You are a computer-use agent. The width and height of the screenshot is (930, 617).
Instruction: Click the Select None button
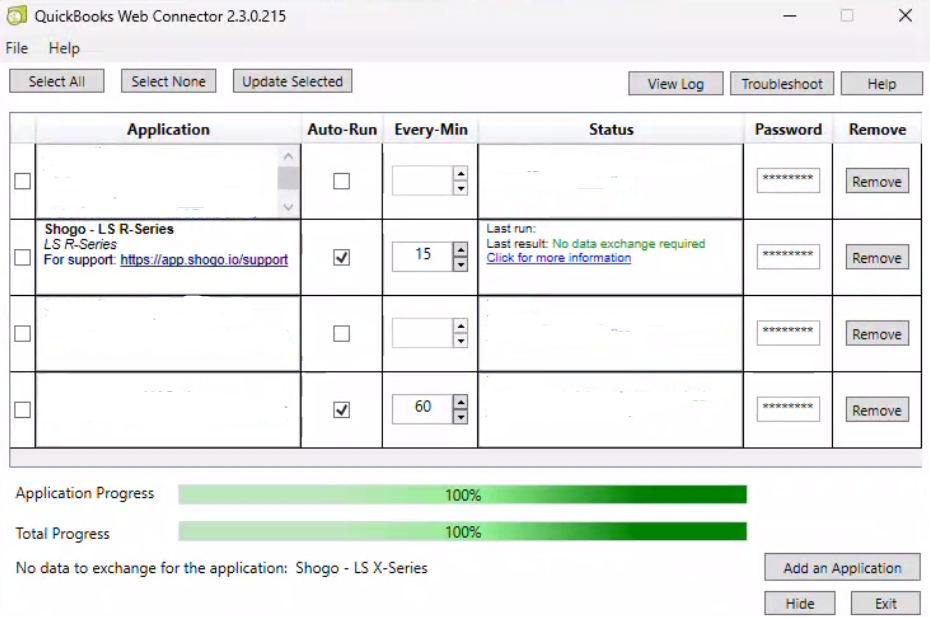168,81
